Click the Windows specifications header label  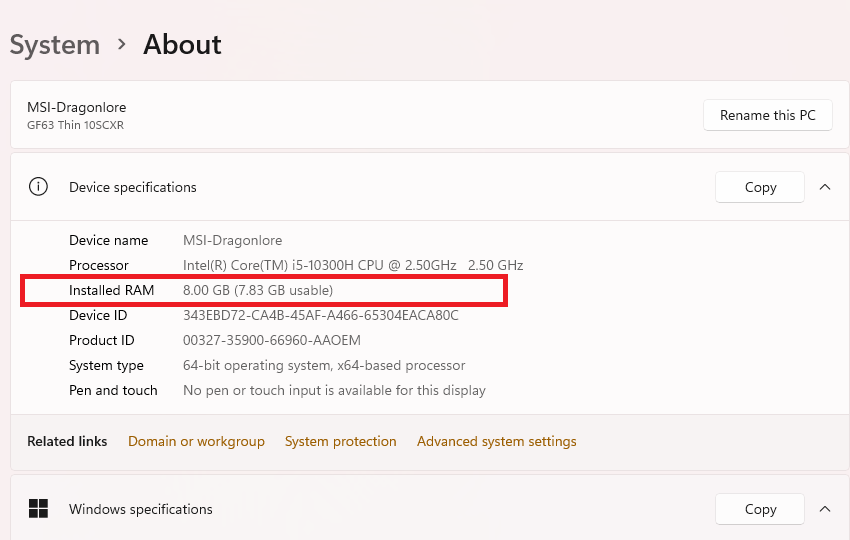pos(141,509)
